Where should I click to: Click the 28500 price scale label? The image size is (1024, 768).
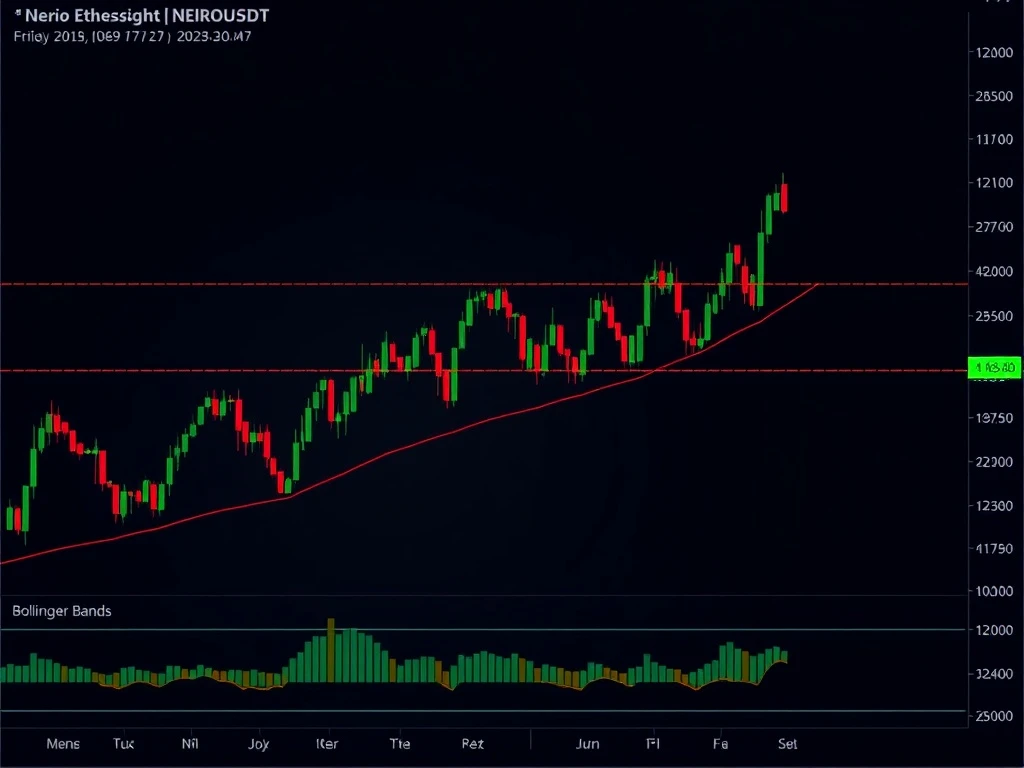point(994,96)
